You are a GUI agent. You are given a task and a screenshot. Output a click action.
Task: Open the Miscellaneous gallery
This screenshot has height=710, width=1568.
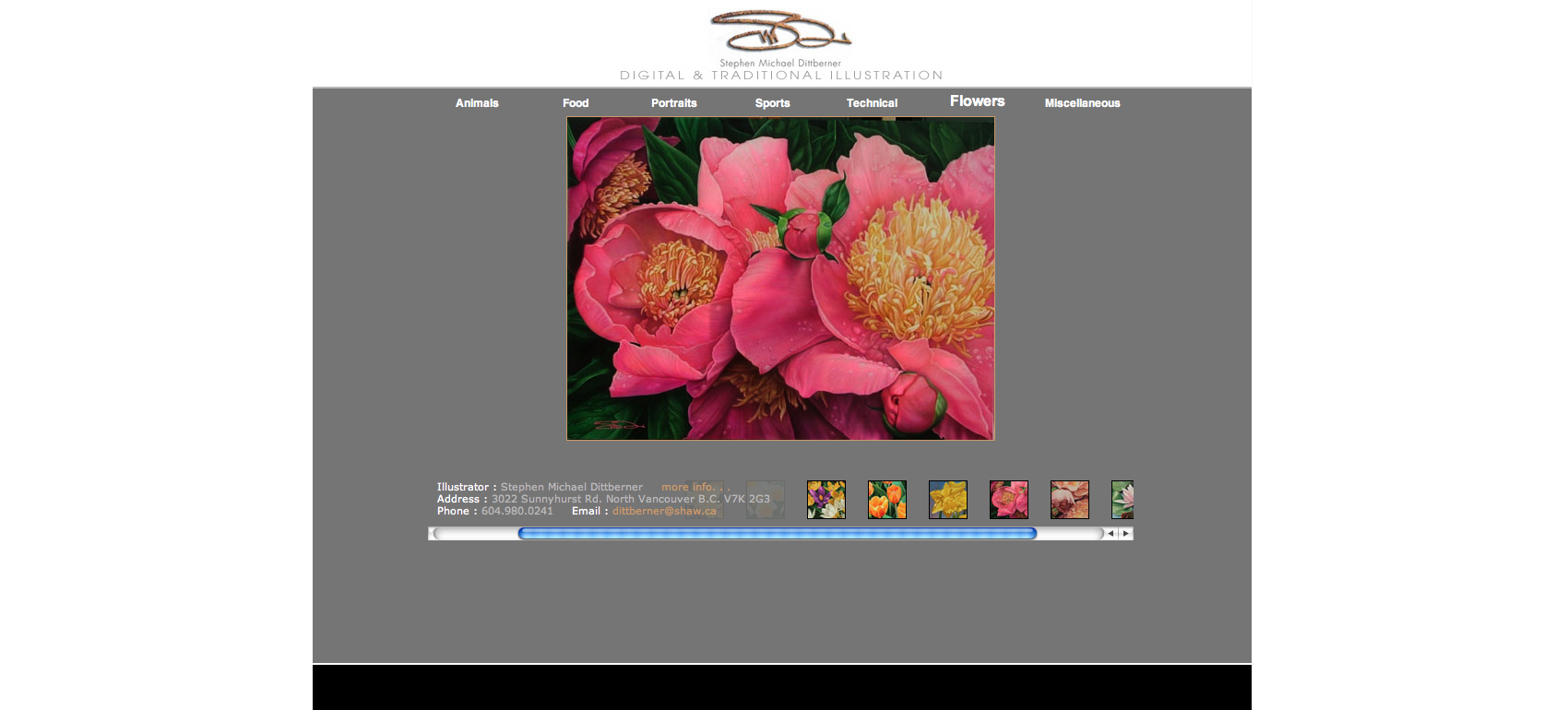tap(1083, 103)
